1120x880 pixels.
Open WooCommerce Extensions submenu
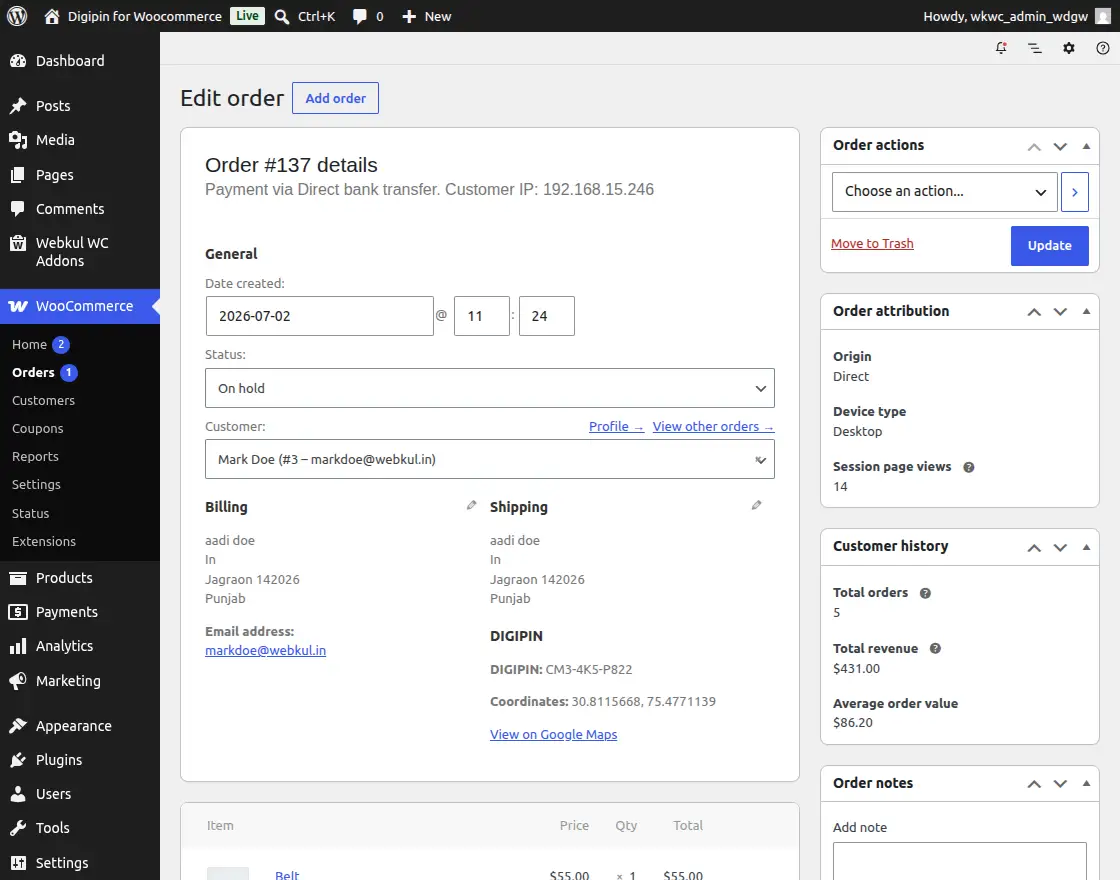coord(44,541)
